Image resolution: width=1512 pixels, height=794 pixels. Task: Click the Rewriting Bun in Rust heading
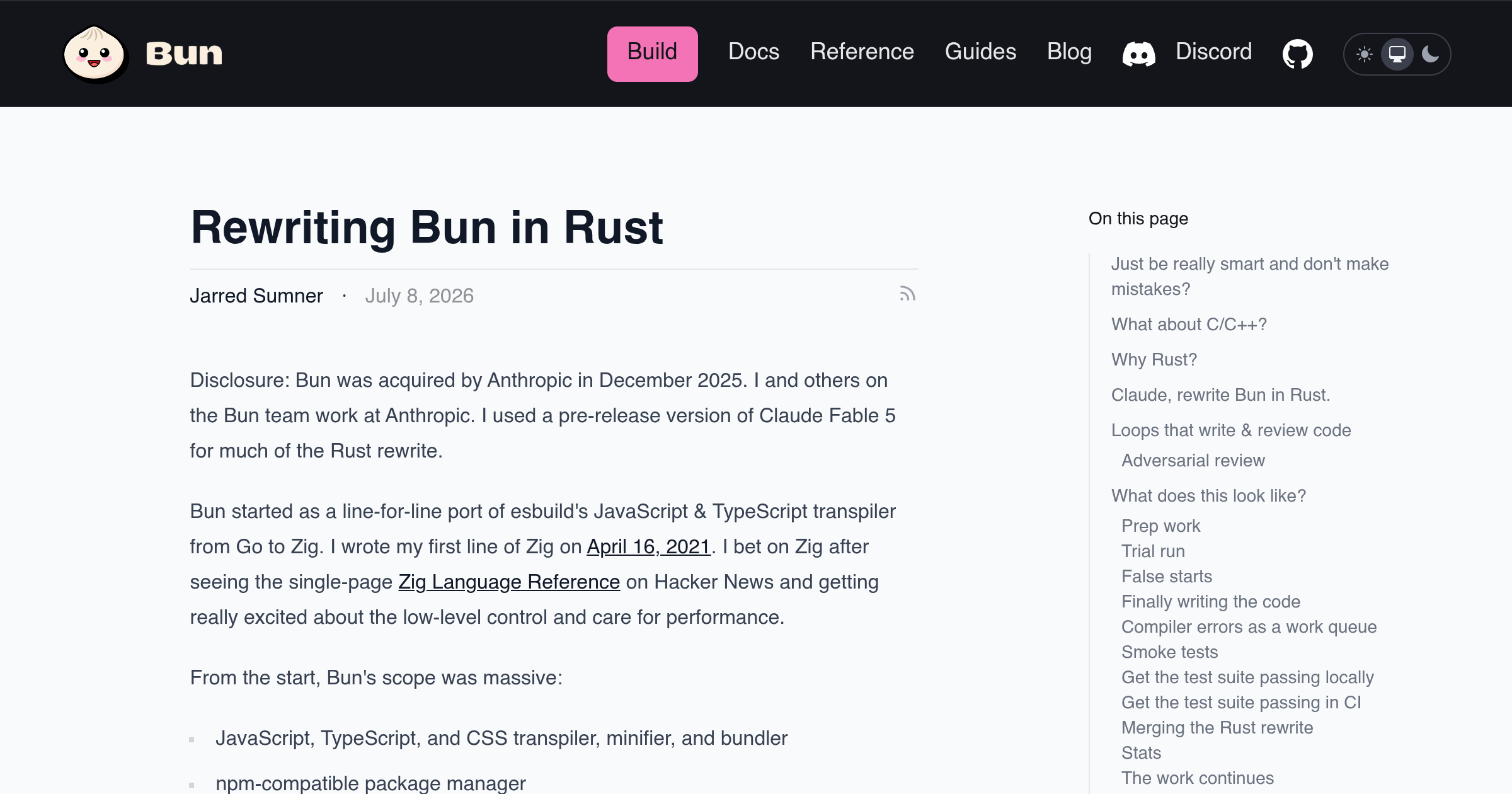[x=427, y=227]
